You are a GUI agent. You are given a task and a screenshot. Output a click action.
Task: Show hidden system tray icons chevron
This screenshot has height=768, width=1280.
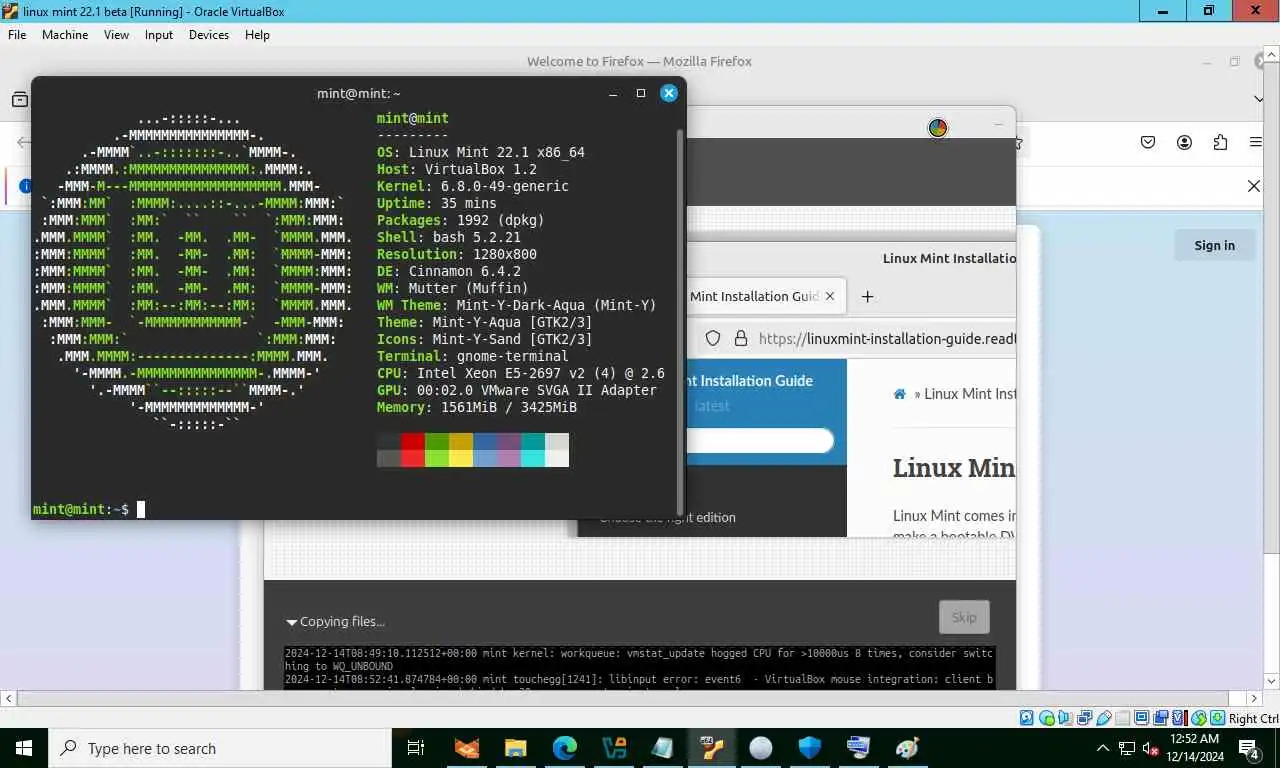(x=1104, y=748)
